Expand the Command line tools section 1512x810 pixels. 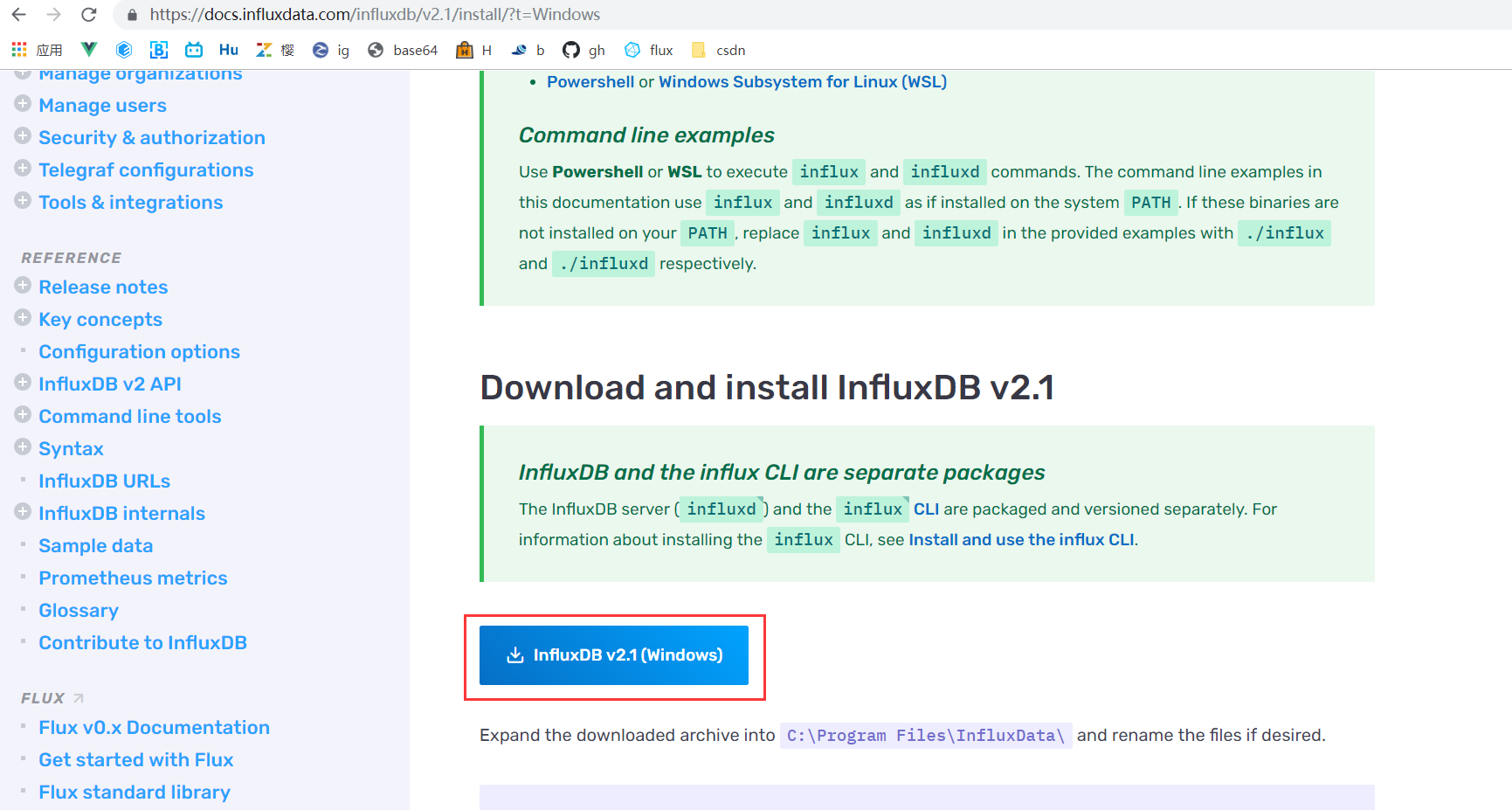point(22,415)
